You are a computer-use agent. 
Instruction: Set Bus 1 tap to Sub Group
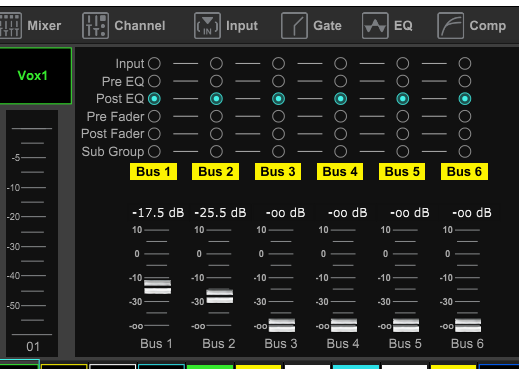coord(154,152)
